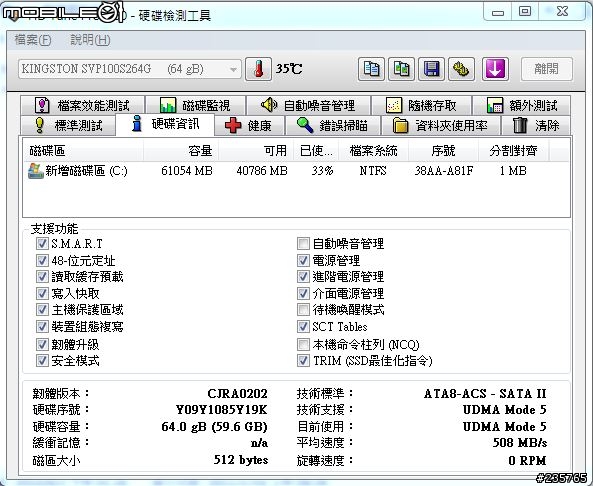
Task: Click the copy info document toolbar icon
Action: [371, 69]
